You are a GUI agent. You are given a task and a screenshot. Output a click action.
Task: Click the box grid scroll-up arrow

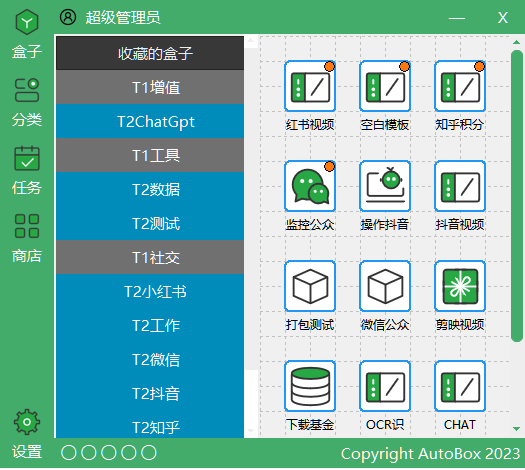click(x=516, y=42)
